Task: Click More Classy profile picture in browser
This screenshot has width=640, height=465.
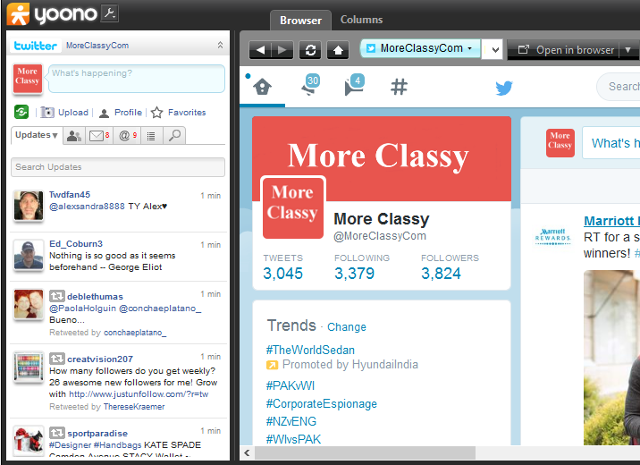Action: pos(293,207)
